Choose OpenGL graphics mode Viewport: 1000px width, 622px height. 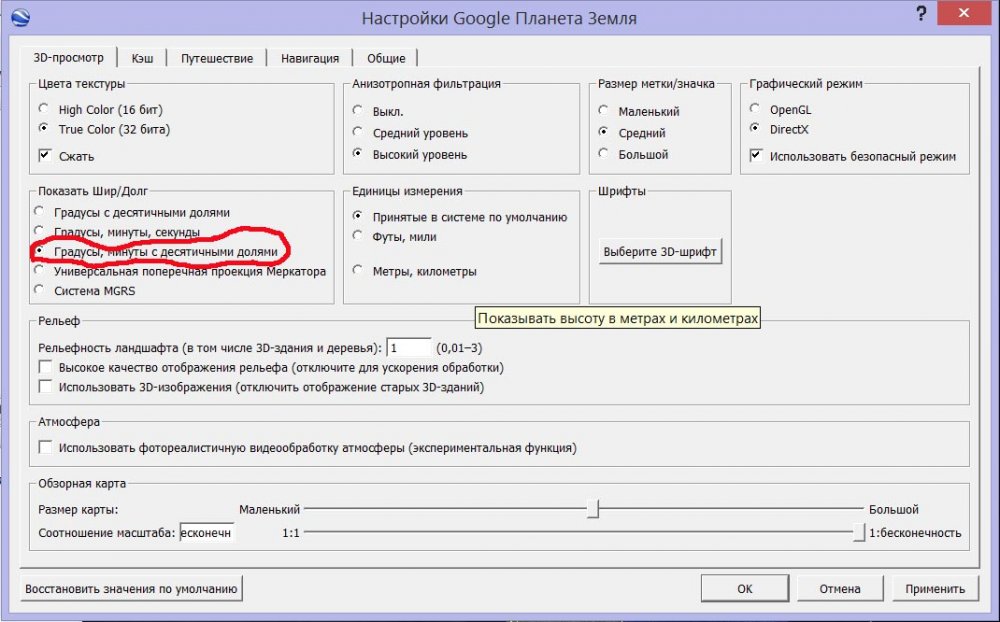pyautogui.click(x=781, y=109)
